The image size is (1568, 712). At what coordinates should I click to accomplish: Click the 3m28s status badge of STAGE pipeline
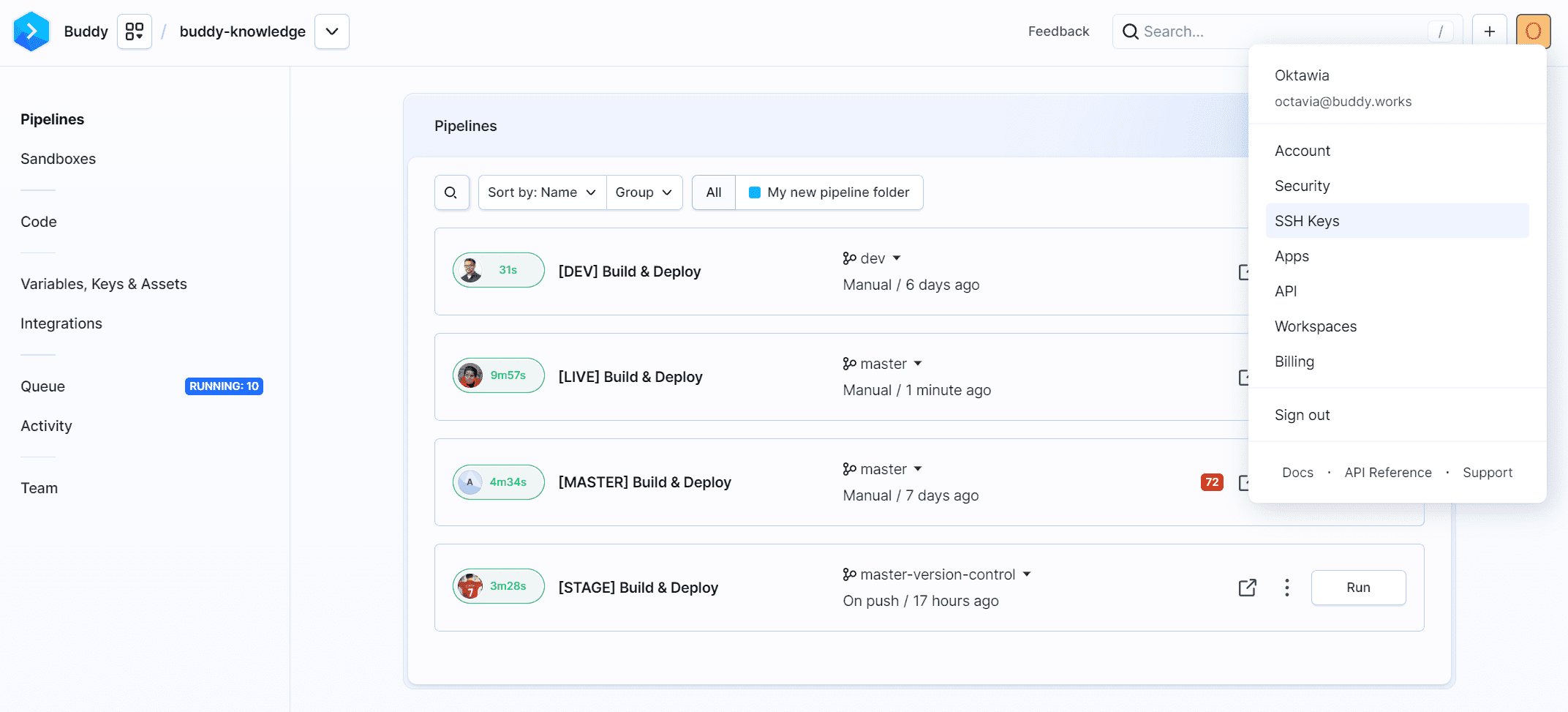[x=499, y=586]
